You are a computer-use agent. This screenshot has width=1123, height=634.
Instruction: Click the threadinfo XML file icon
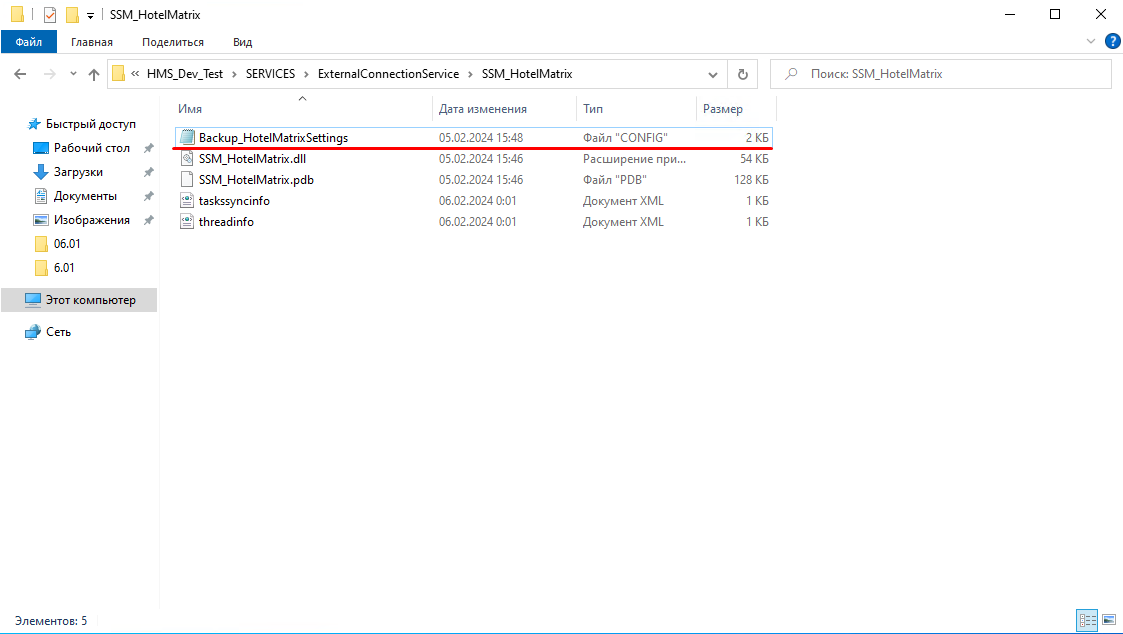pos(187,222)
